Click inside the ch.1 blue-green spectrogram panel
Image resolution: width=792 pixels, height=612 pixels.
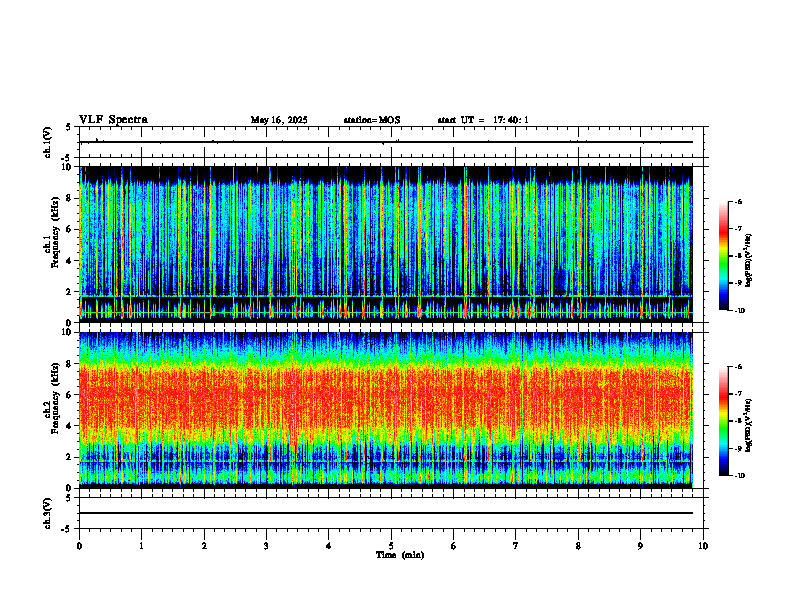(386, 244)
